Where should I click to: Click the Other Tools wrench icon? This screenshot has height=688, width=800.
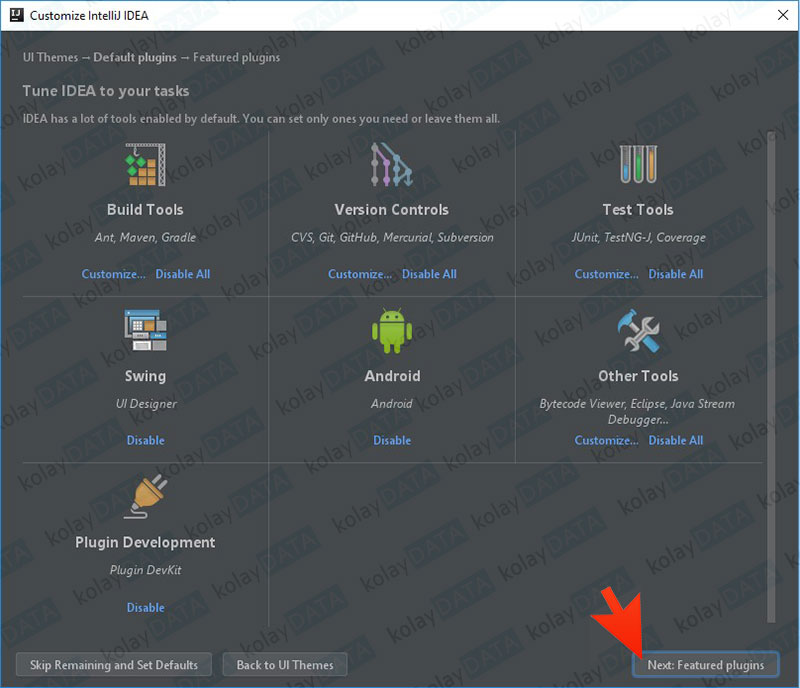[x=637, y=331]
